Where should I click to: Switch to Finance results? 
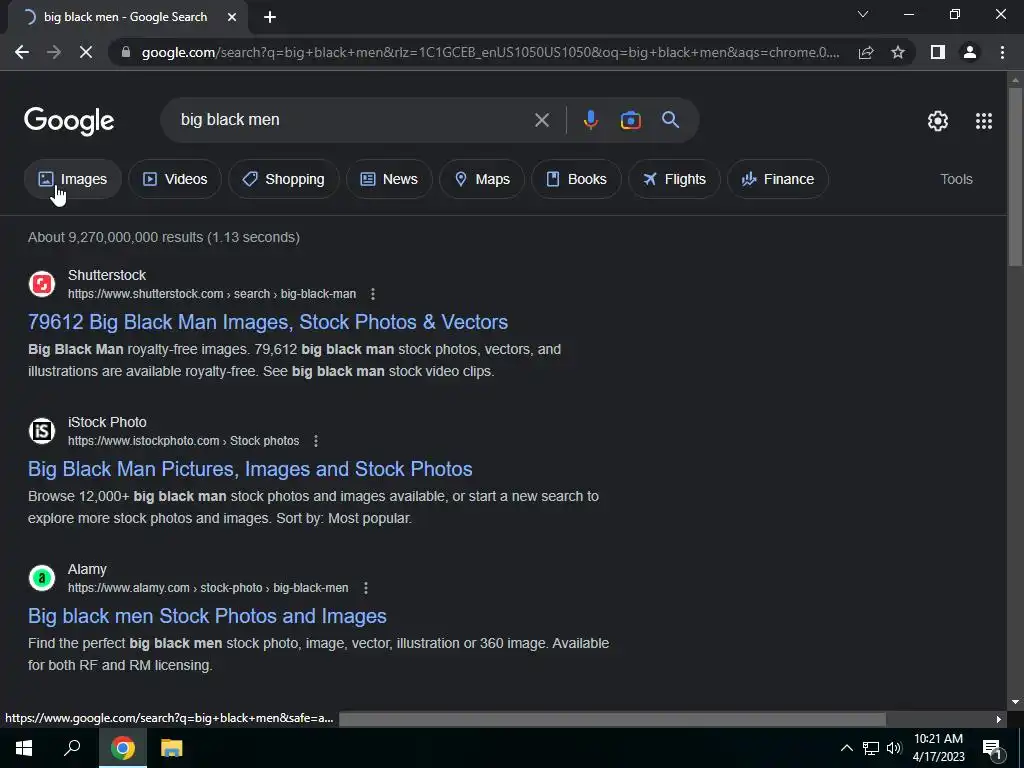pos(778,179)
